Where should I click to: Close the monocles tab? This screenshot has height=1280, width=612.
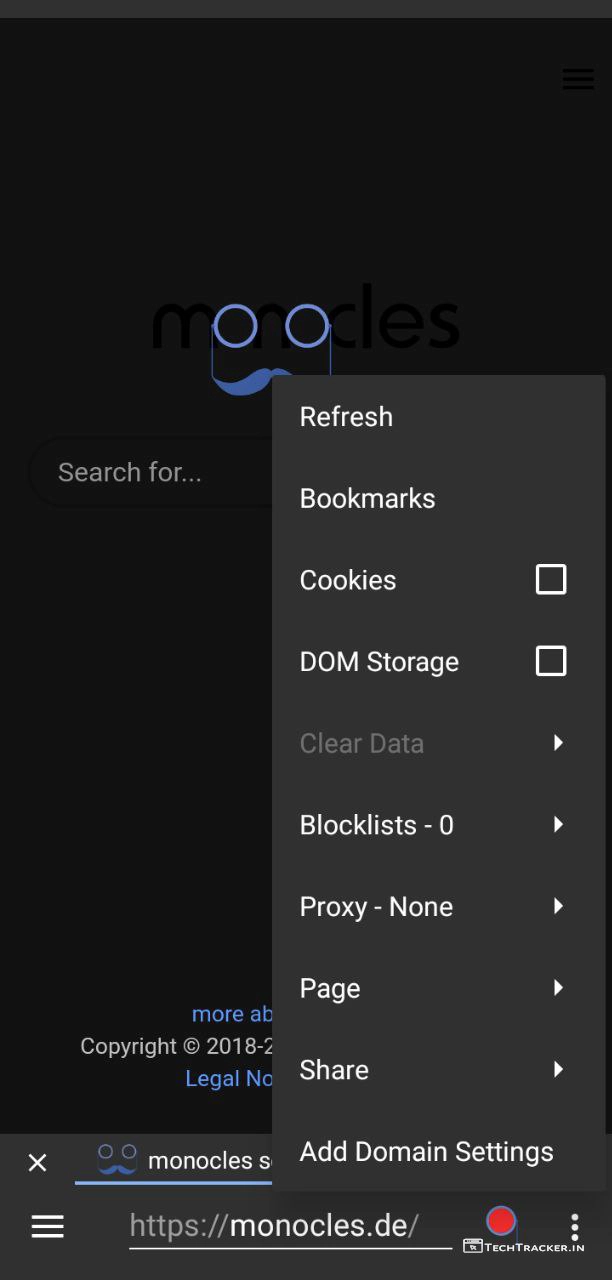(x=37, y=1162)
